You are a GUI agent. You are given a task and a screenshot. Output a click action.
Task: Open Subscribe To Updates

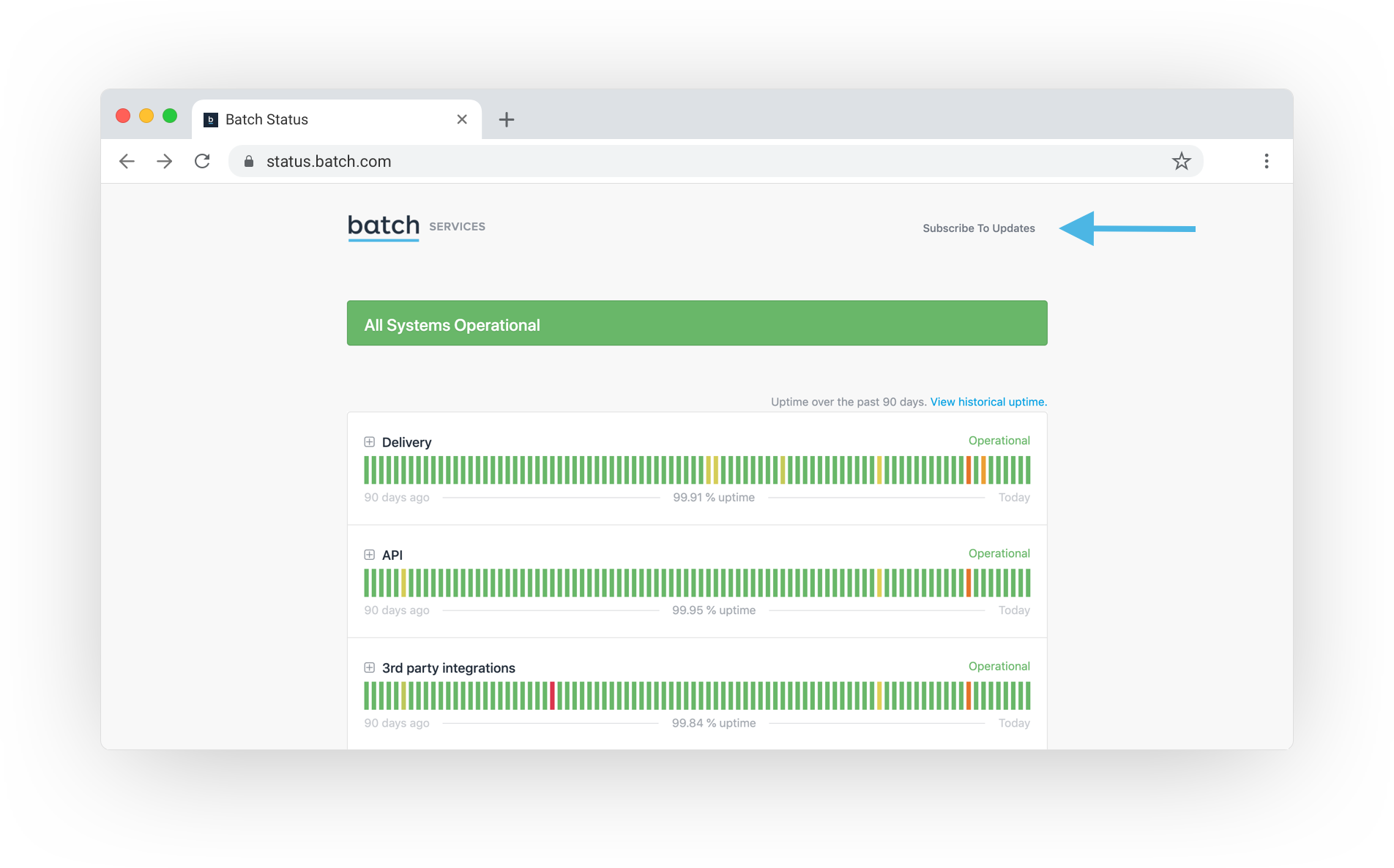click(x=978, y=228)
